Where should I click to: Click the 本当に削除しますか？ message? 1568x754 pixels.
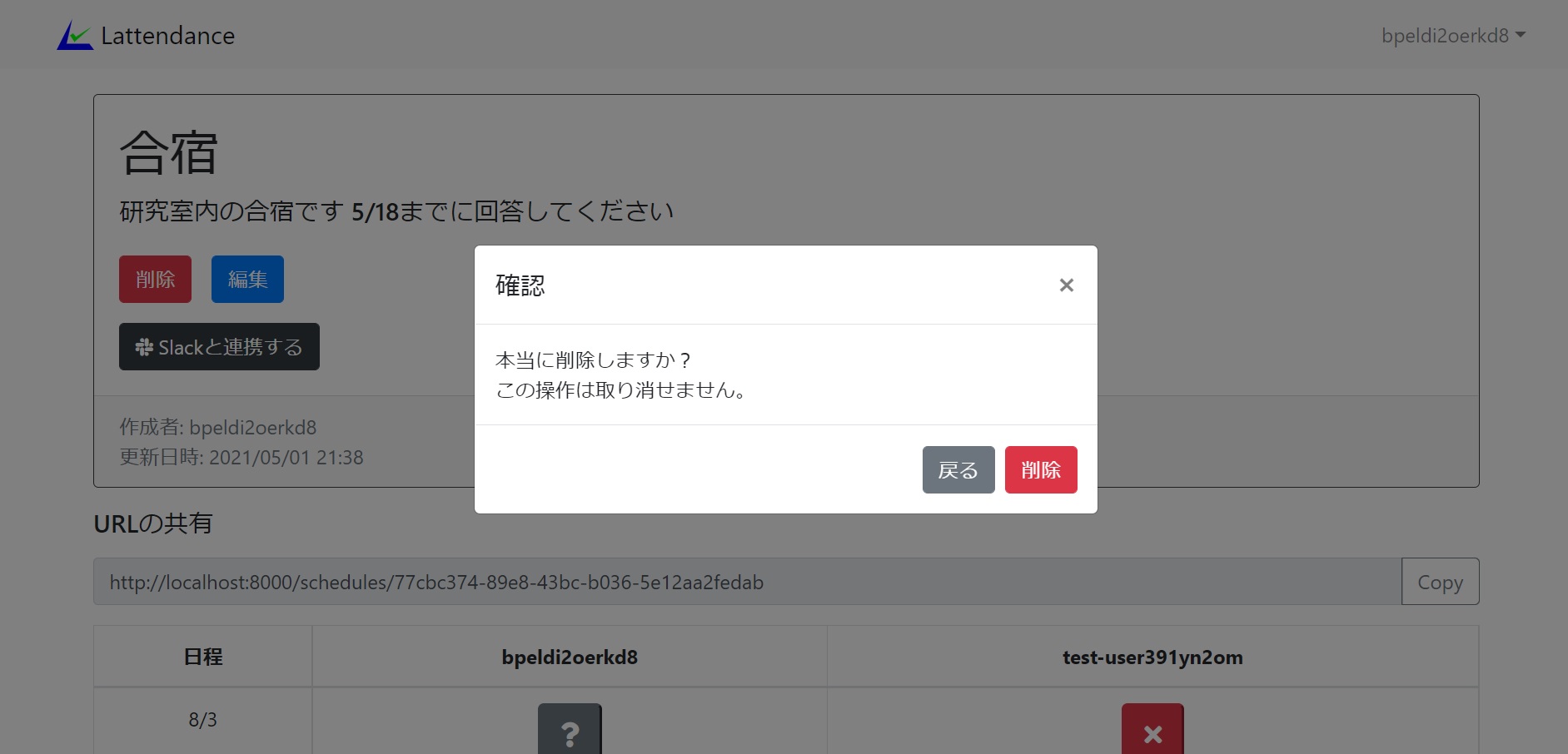click(594, 360)
